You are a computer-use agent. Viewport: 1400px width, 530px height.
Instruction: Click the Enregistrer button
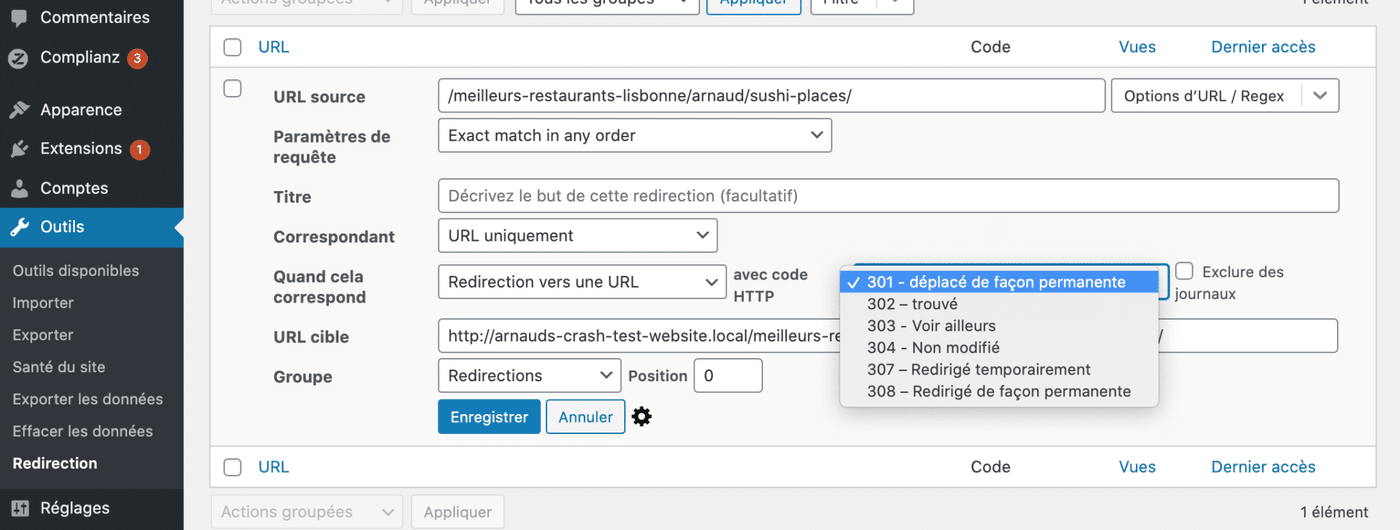tap(489, 417)
